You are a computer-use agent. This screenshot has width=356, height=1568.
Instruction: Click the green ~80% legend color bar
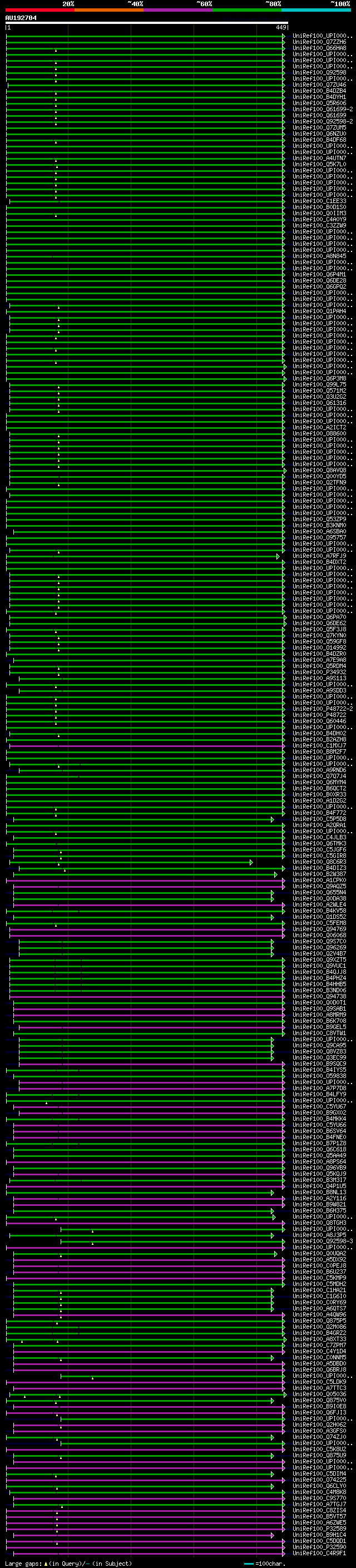click(246, 10)
